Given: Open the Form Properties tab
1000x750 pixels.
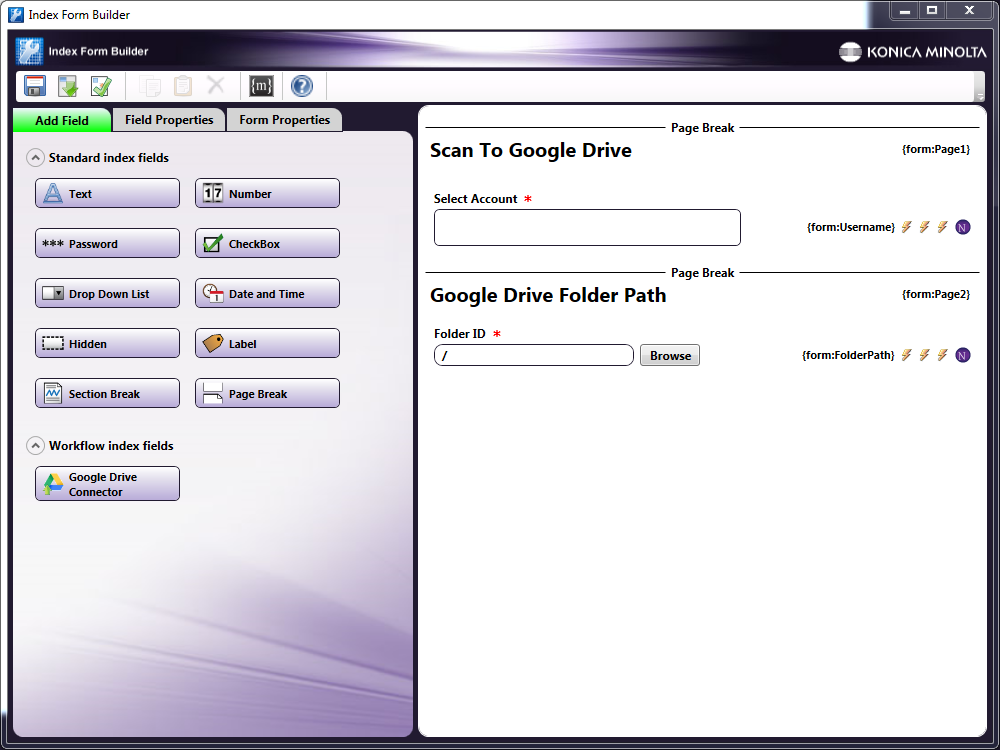Looking at the screenshot, I should (284, 120).
